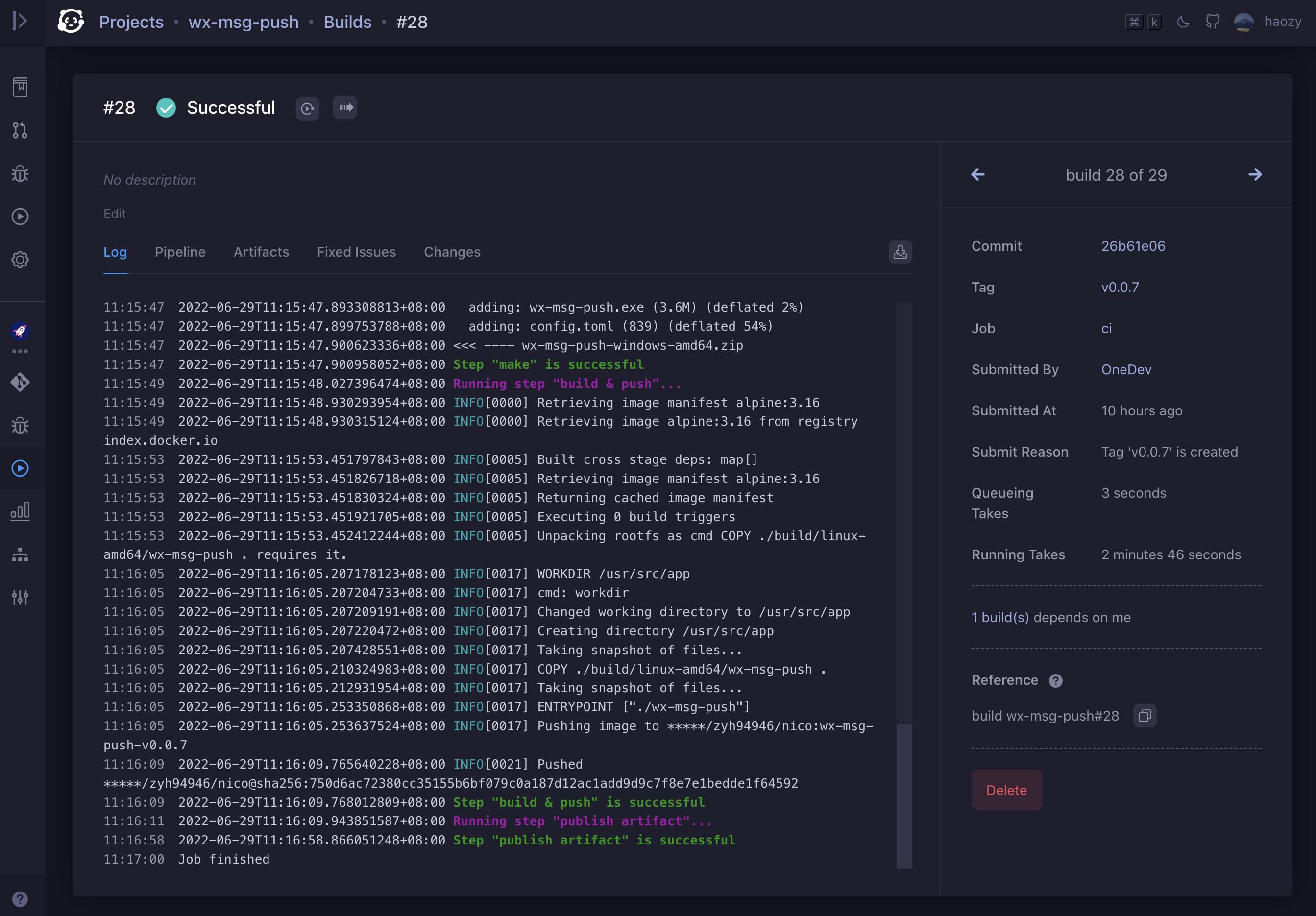Viewport: 1316px width, 916px height.
Task: Open the help question mark icon
Action: click(x=20, y=899)
